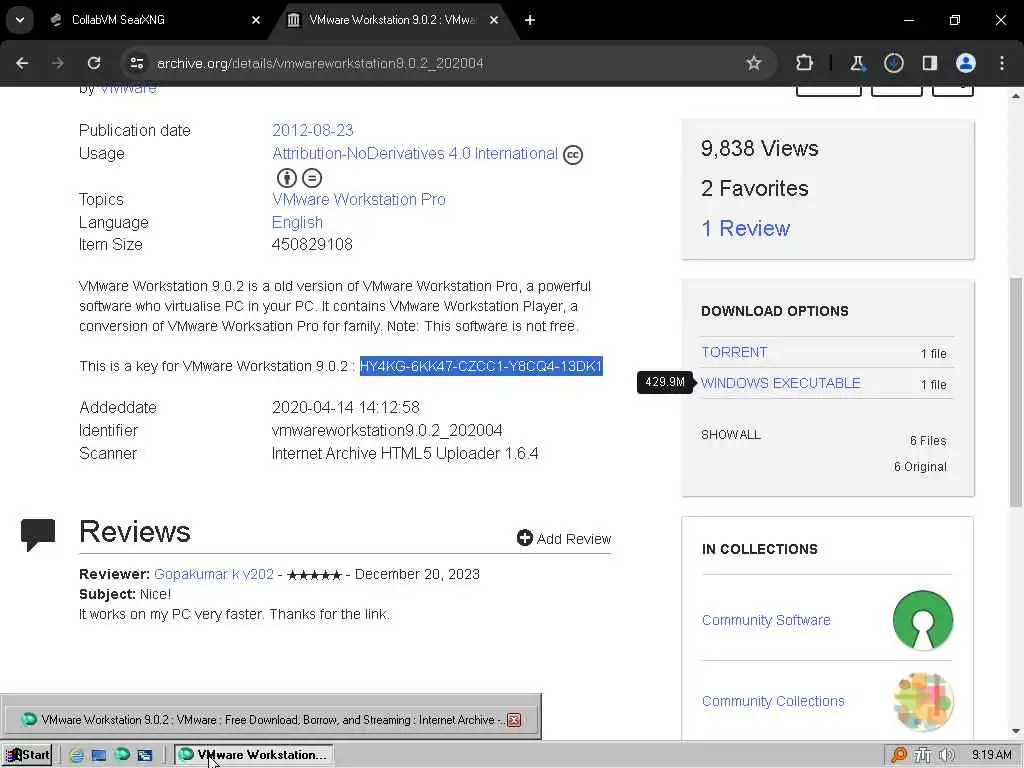The height and width of the screenshot is (768, 1024).
Task: Click the 6 Original files text
Action: (920, 467)
